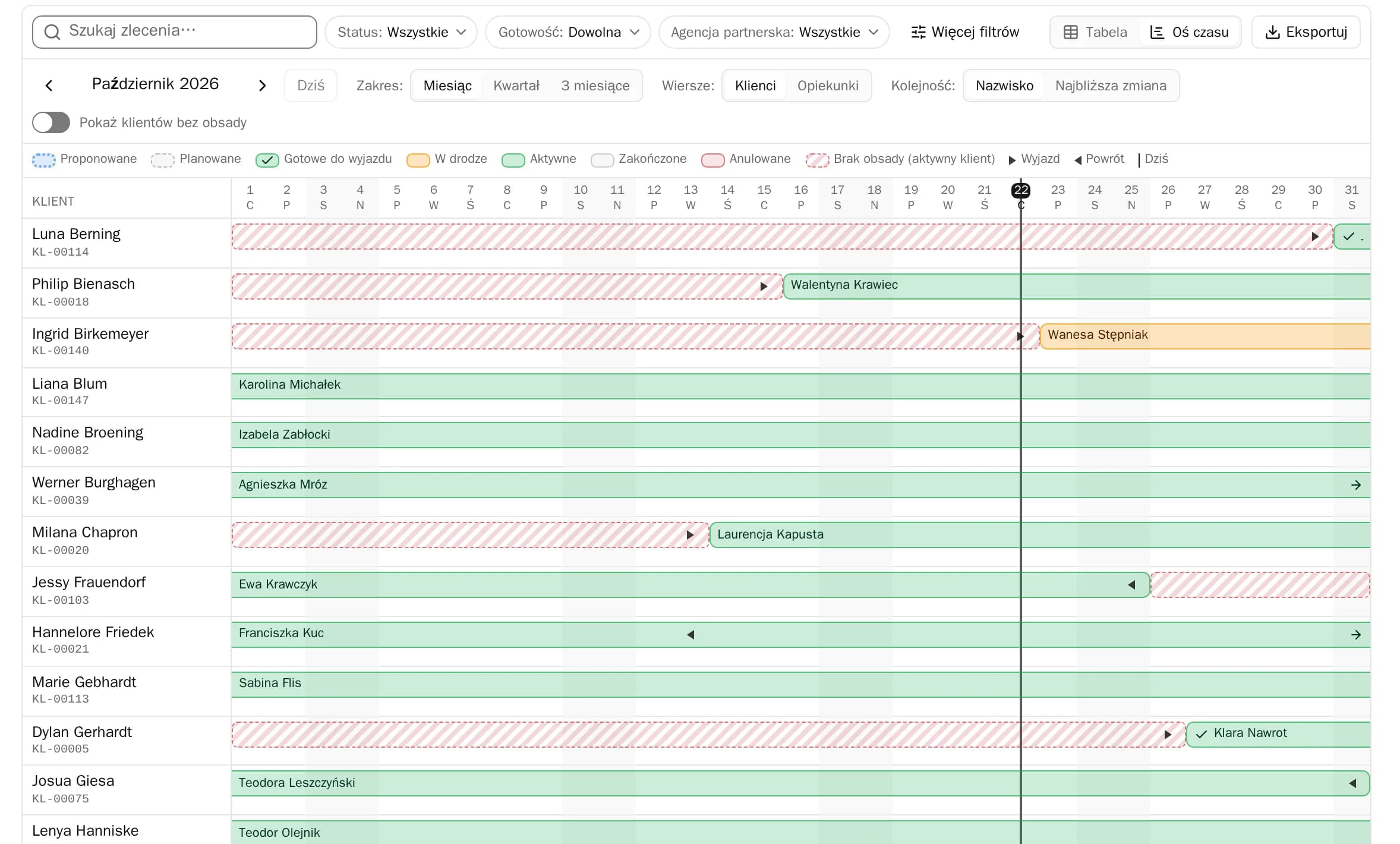
Task: Click the ready checkmark on Klara Nawrot bar
Action: (1201, 734)
